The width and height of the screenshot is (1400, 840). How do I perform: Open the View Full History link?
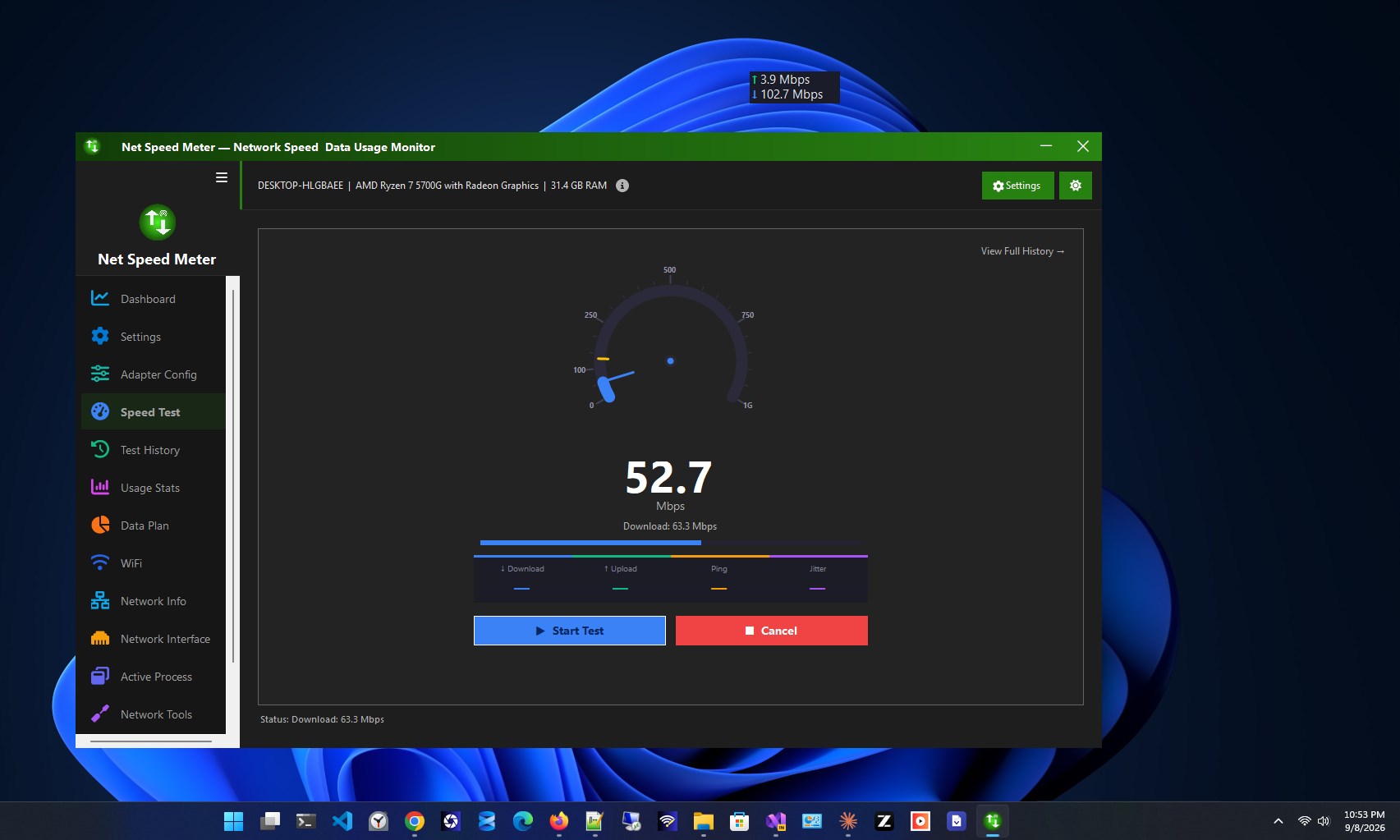(x=1022, y=251)
